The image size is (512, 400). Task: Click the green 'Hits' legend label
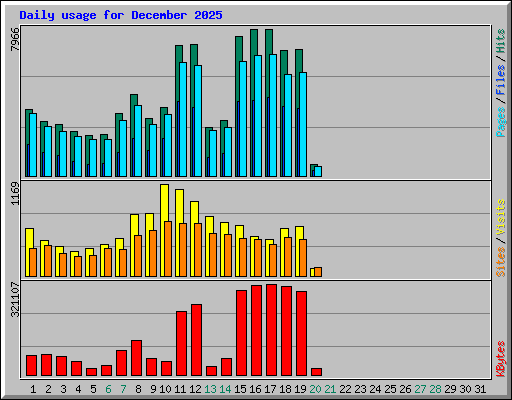500,41
